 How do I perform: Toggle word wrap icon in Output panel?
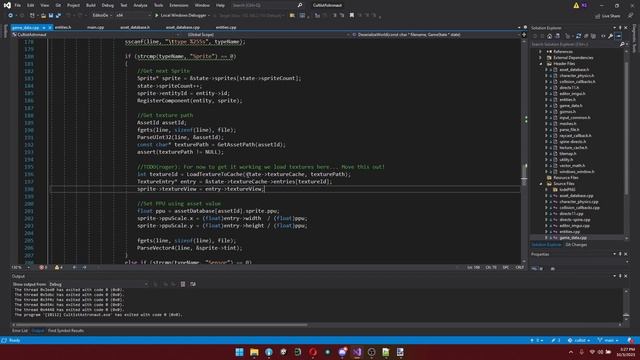193,284
